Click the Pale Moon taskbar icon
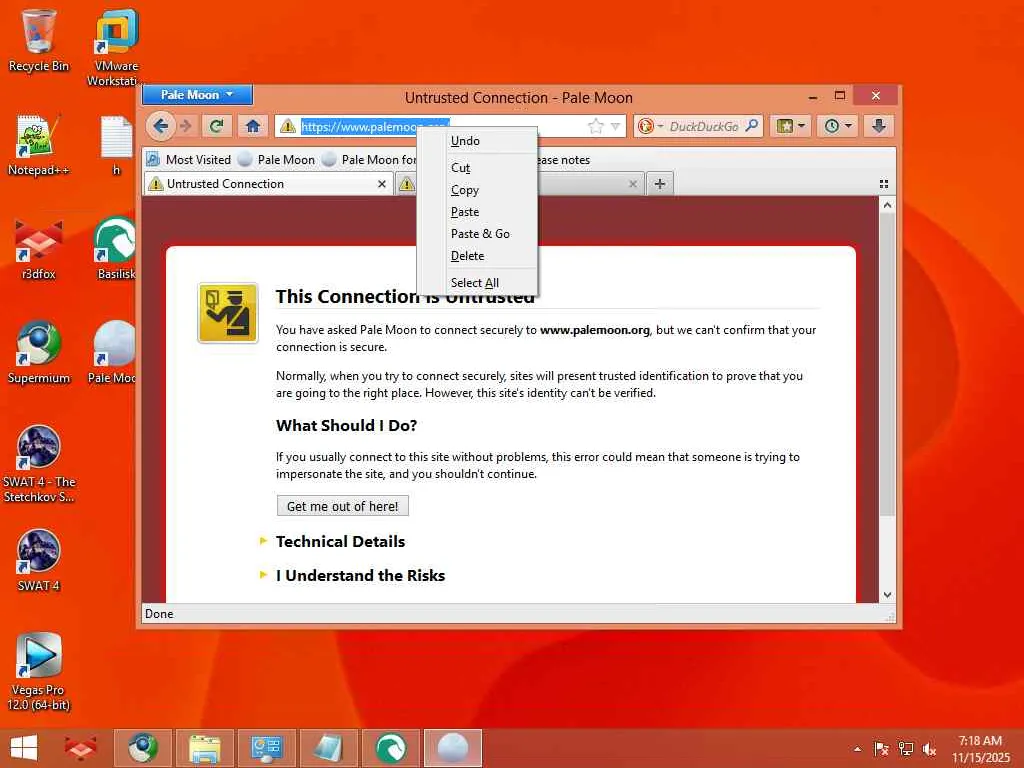This screenshot has height=768, width=1024. click(453, 748)
